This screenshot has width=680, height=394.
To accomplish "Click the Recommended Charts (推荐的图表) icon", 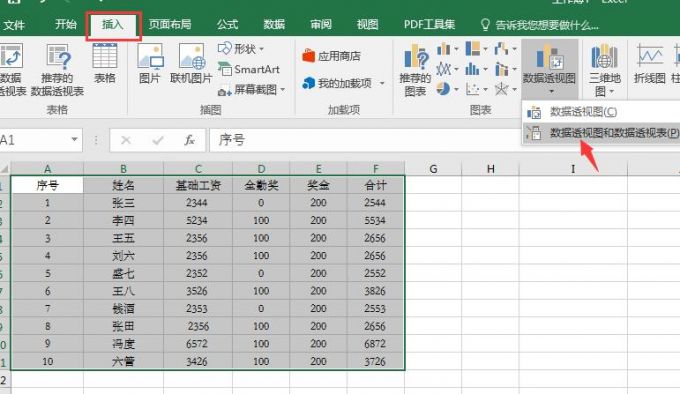I will pyautogui.click(x=415, y=56).
